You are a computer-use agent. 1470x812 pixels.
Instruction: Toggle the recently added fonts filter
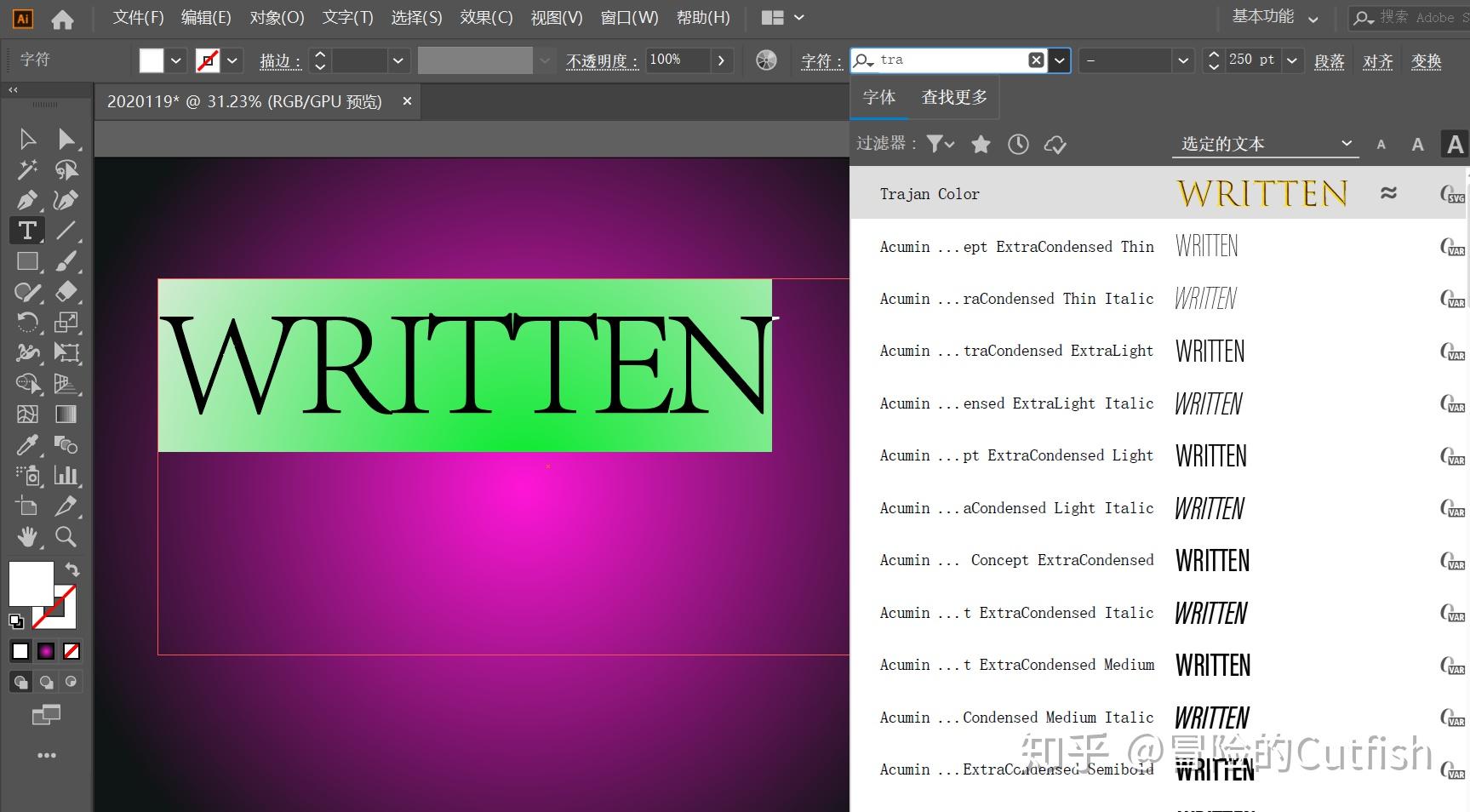tap(1018, 144)
